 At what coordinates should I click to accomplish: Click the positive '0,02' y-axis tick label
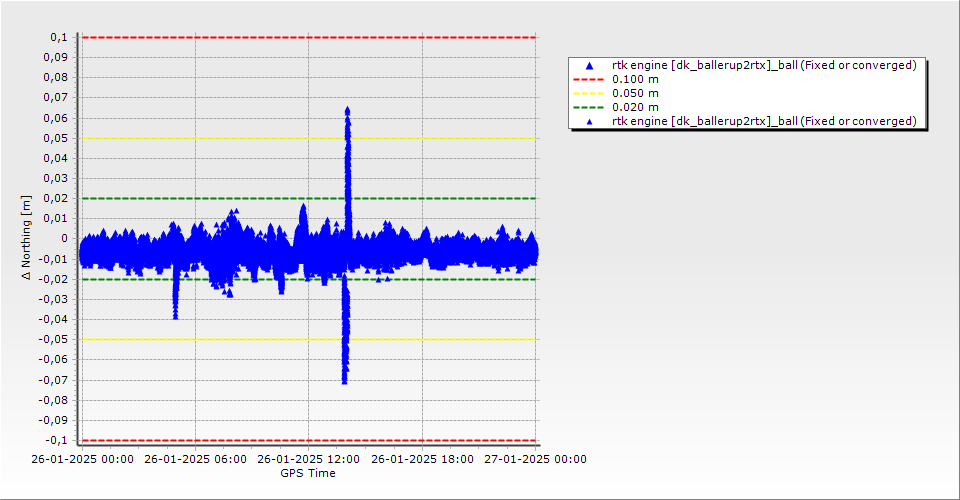[56, 198]
